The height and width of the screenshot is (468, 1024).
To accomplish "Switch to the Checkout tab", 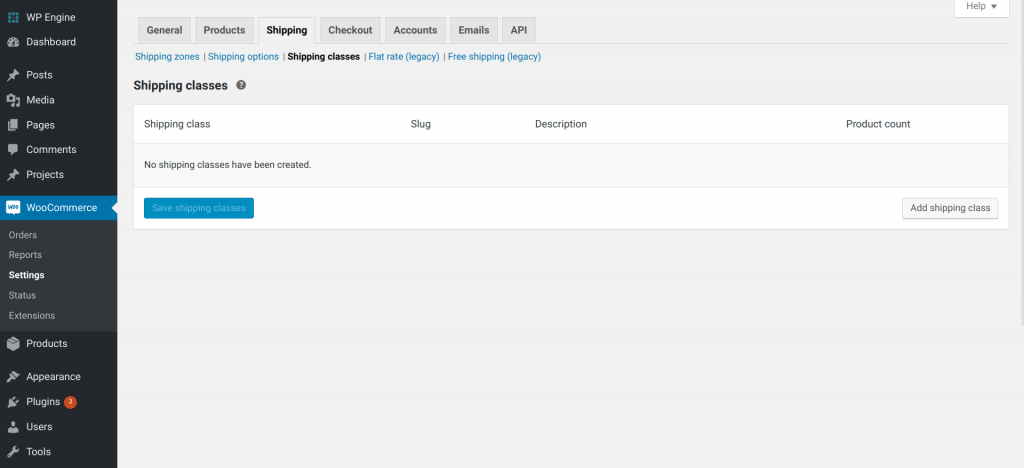I will pos(350,30).
